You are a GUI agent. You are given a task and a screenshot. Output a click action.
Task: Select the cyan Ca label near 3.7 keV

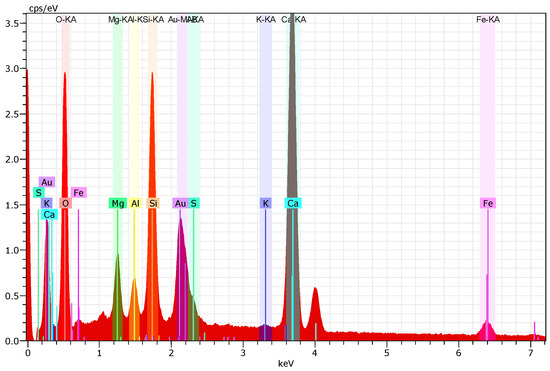(293, 203)
